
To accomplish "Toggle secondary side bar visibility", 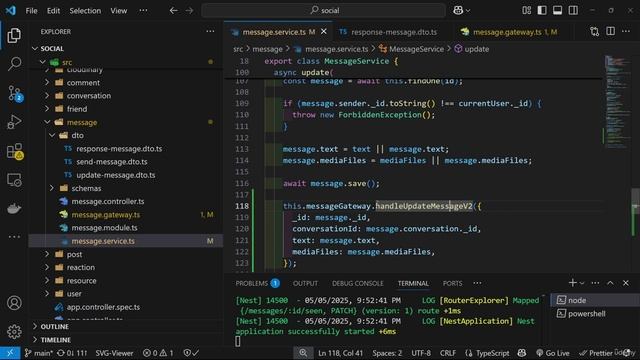I will (573, 10).
